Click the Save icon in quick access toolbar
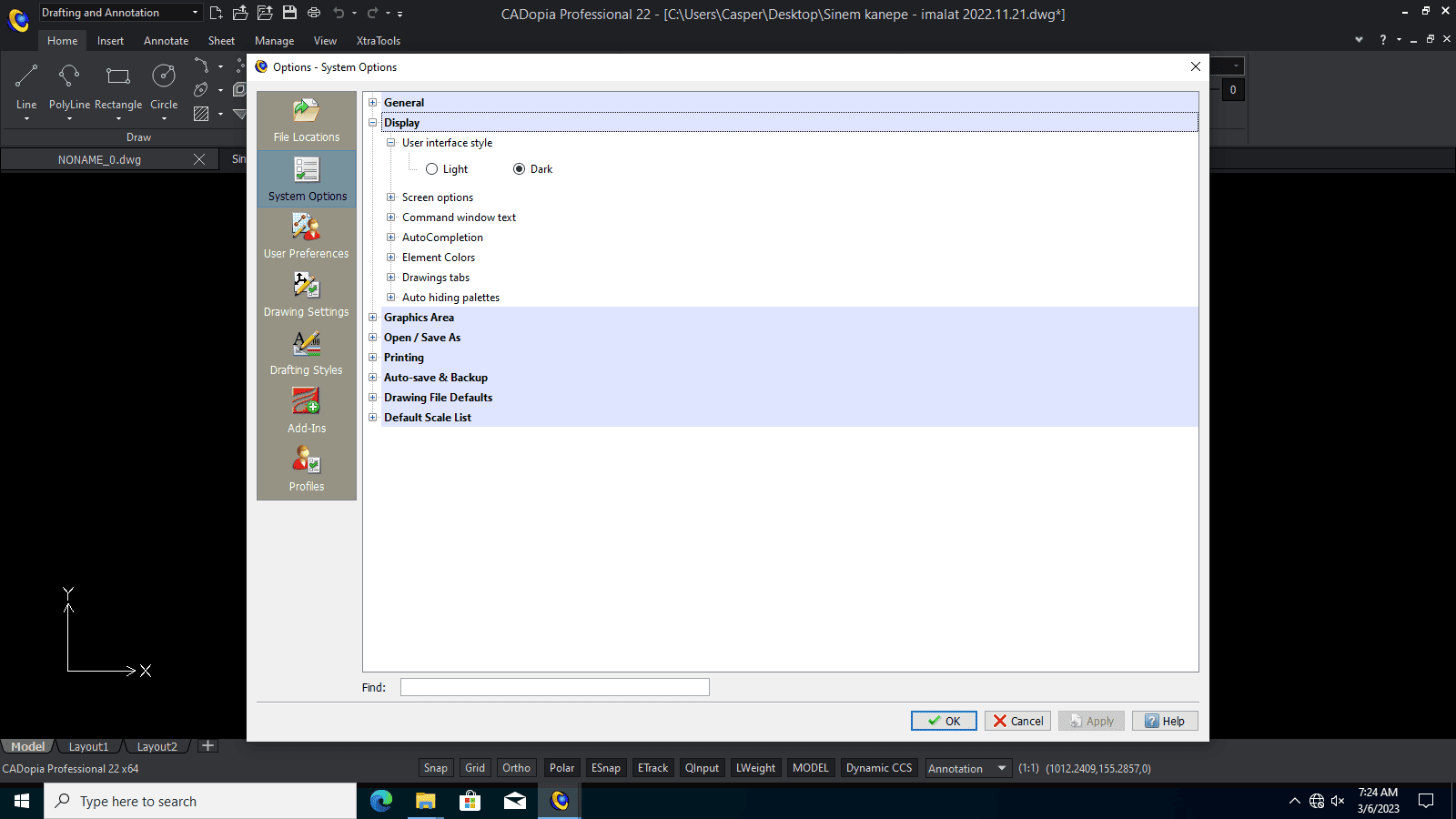Image resolution: width=1456 pixels, height=819 pixels. pos(289,13)
